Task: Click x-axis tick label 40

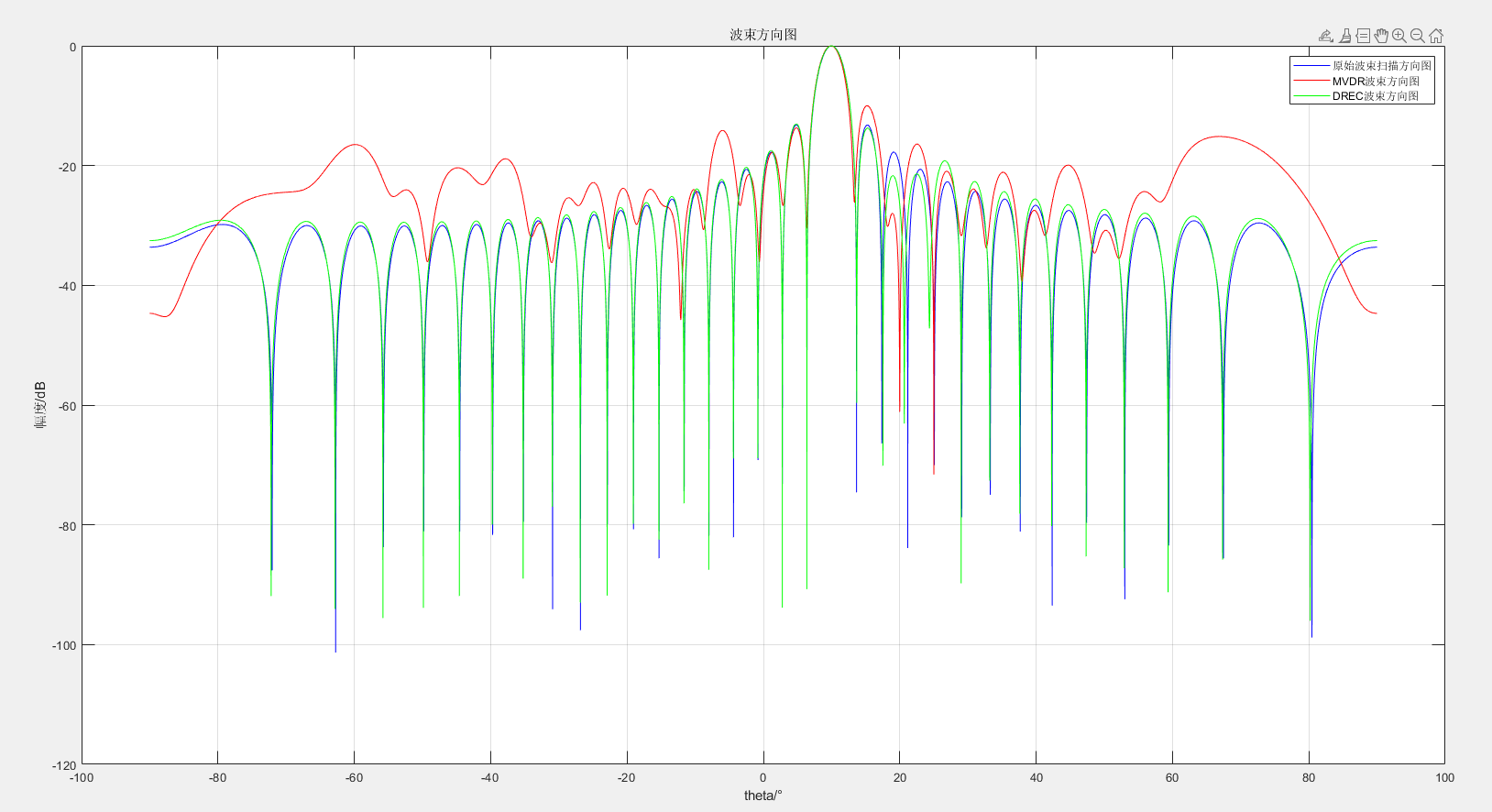Action: click(1037, 777)
